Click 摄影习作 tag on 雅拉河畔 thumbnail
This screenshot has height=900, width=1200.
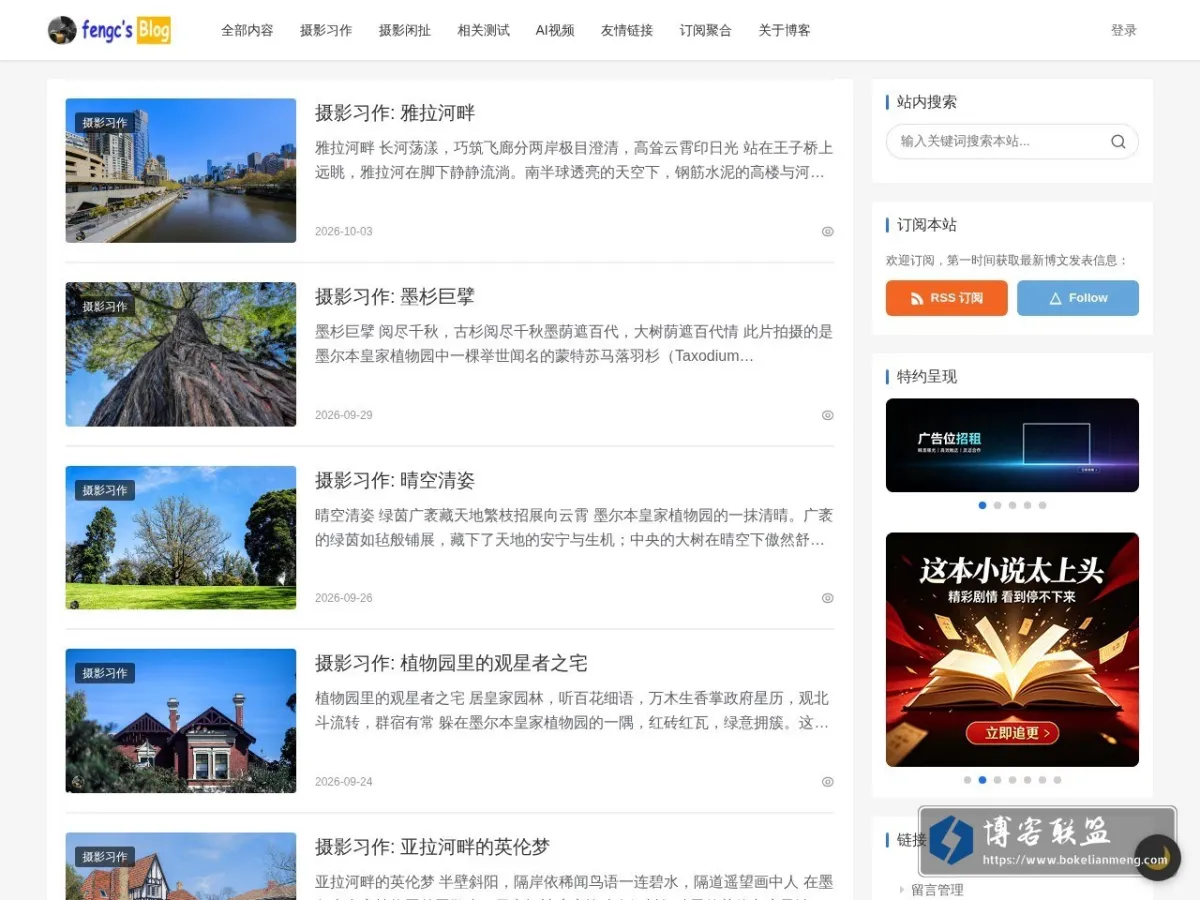tap(105, 123)
